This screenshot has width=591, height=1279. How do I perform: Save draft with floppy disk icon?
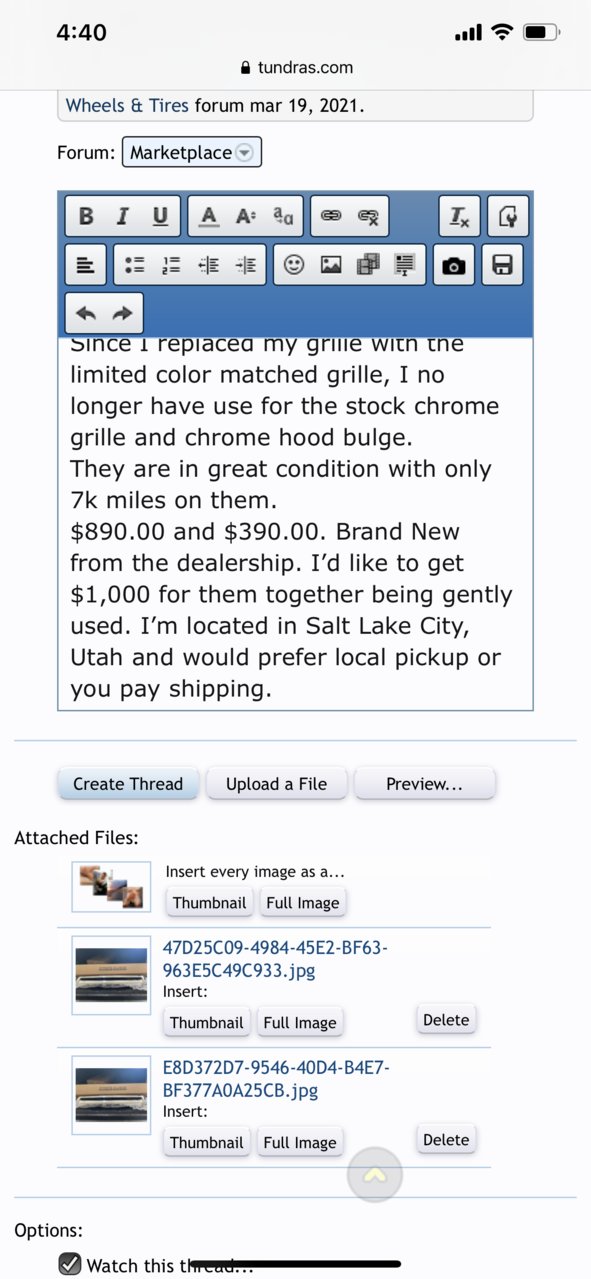tap(503, 265)
